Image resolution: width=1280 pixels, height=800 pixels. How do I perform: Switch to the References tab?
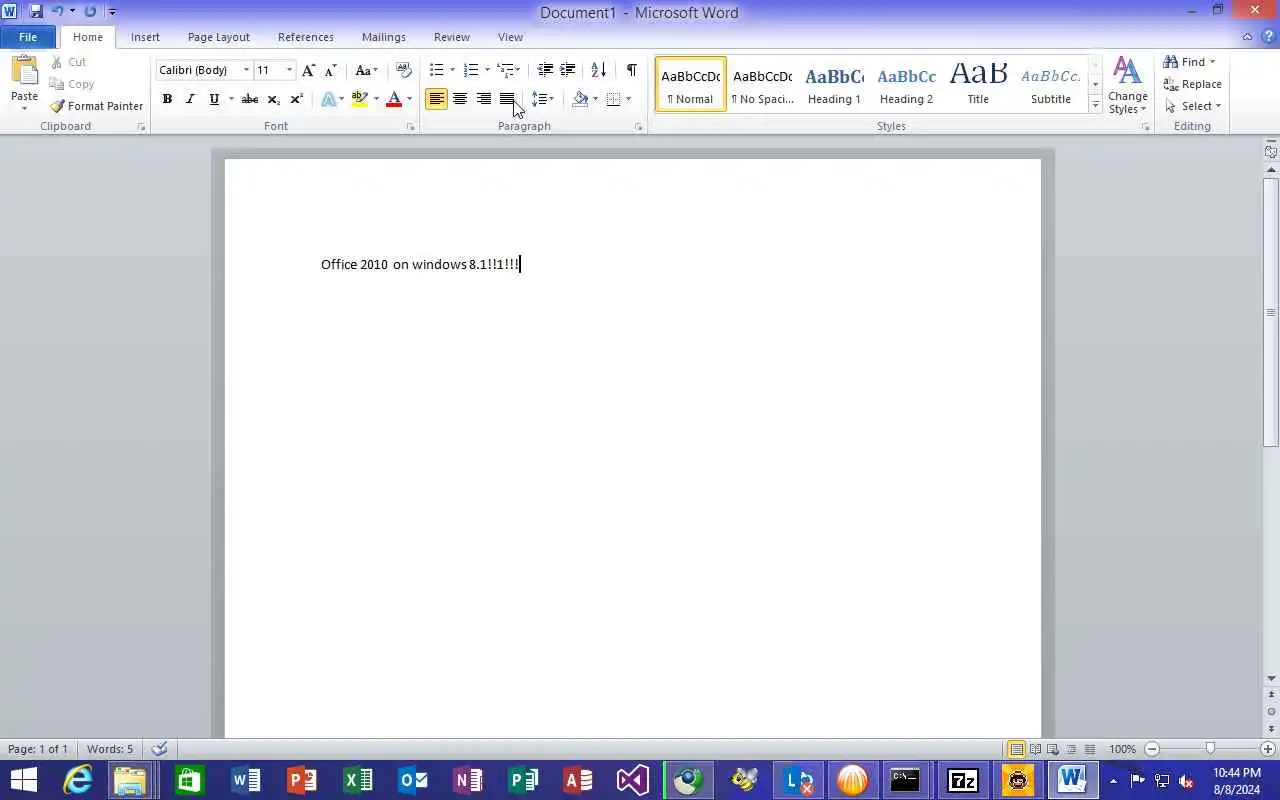coord(306,37)
